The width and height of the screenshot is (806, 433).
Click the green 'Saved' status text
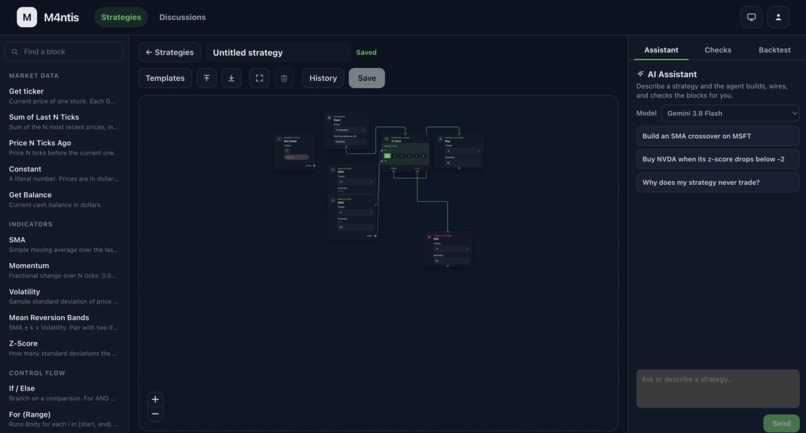point(366,52)
